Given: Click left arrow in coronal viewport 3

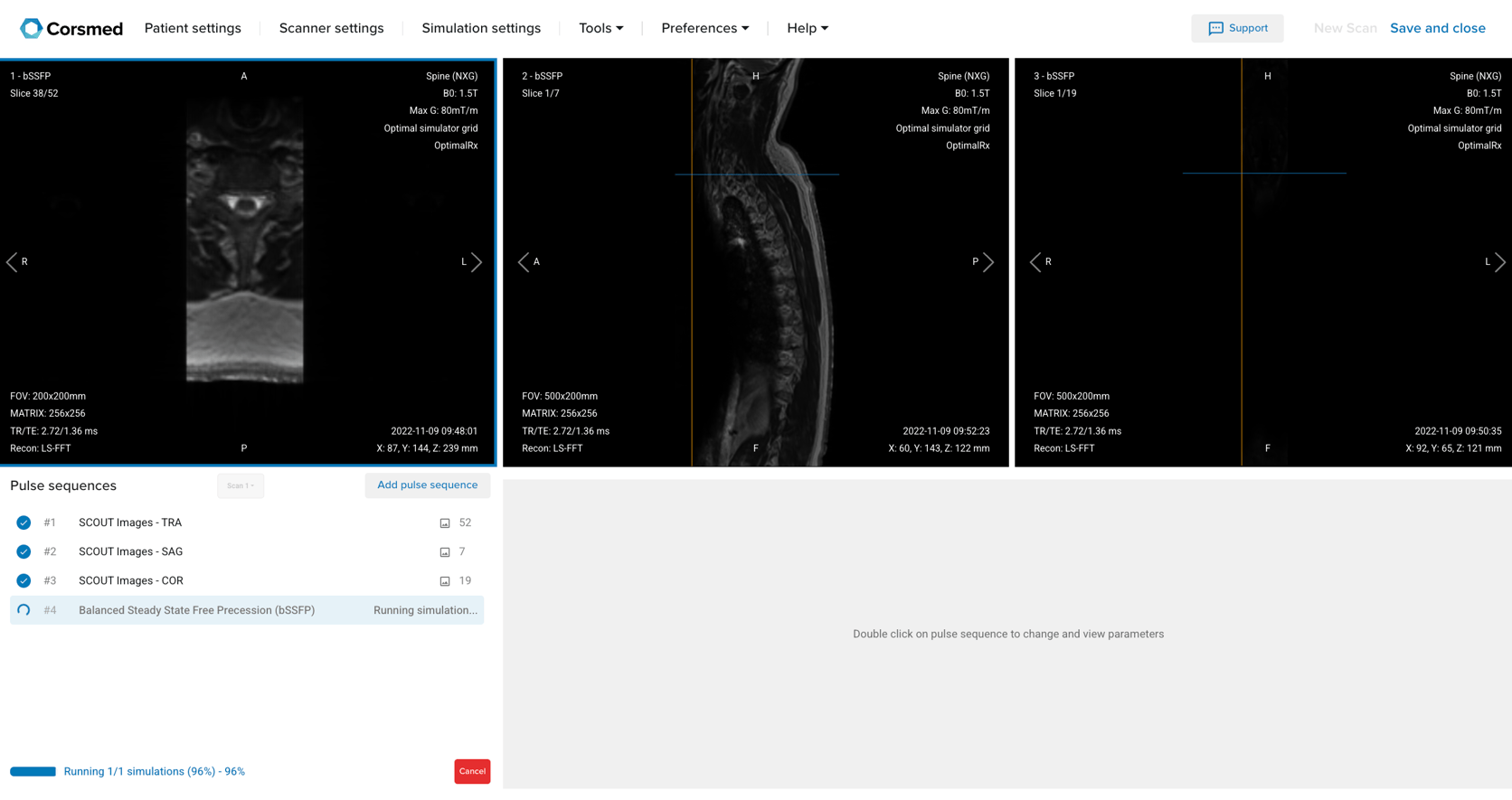Looking at the screenshot, I should tap(1035, 262).
